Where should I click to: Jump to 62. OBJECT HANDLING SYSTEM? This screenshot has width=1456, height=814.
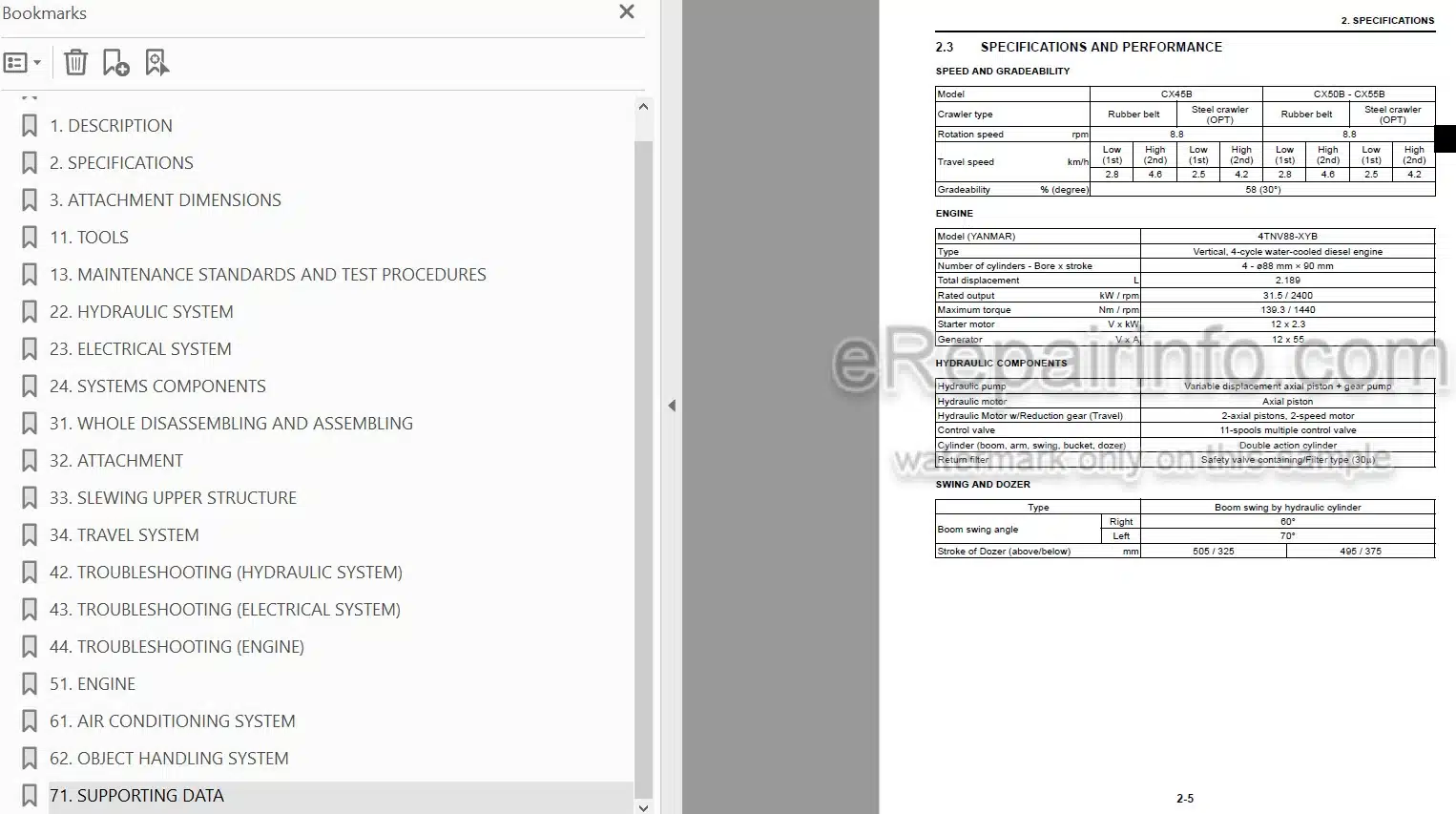click(x=169, y=759)
